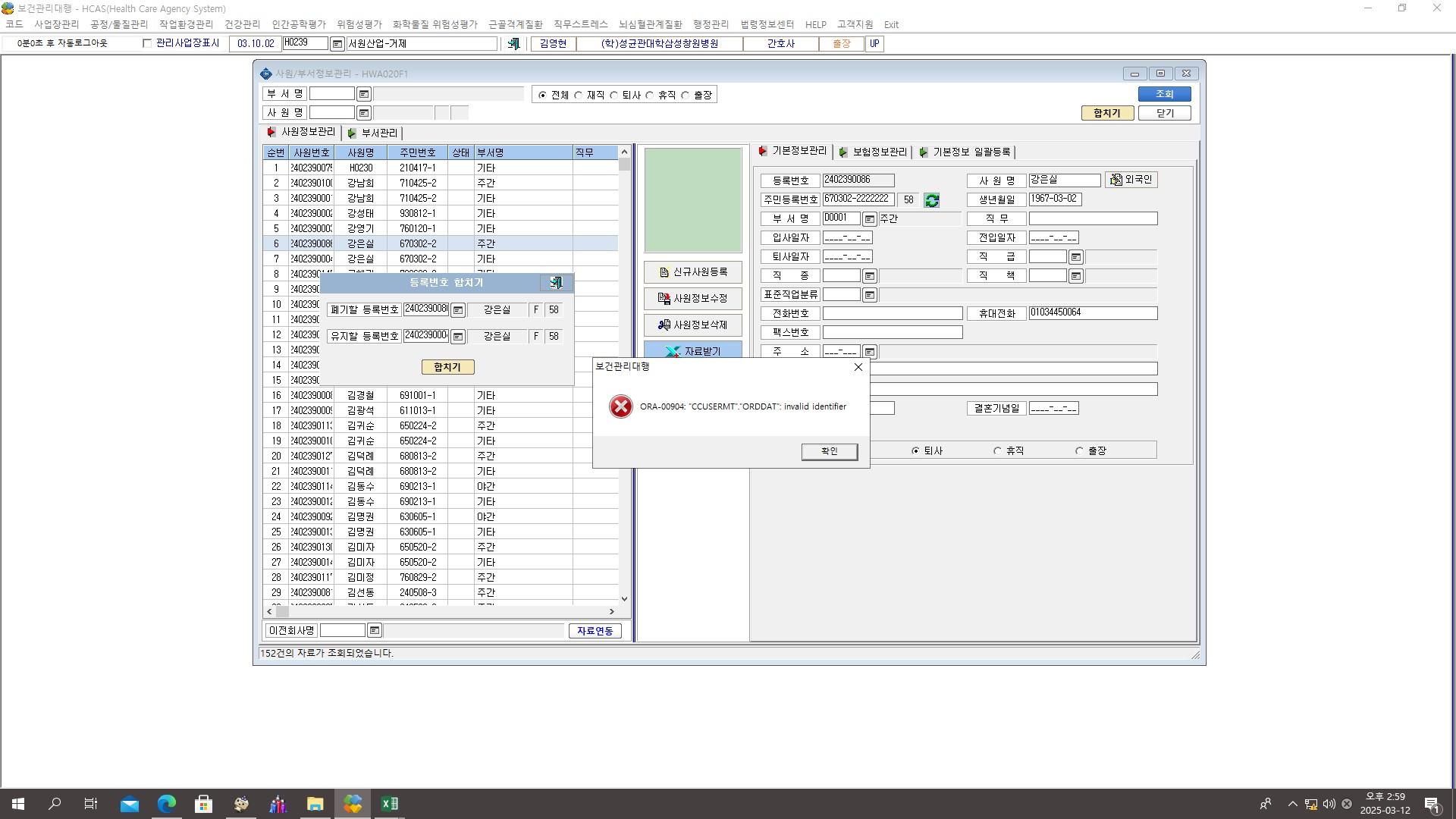Viewport: 1456px width, 819px height.
Task: Open the 표준직업분류 lookup dropdown
Action: (870, 295)
